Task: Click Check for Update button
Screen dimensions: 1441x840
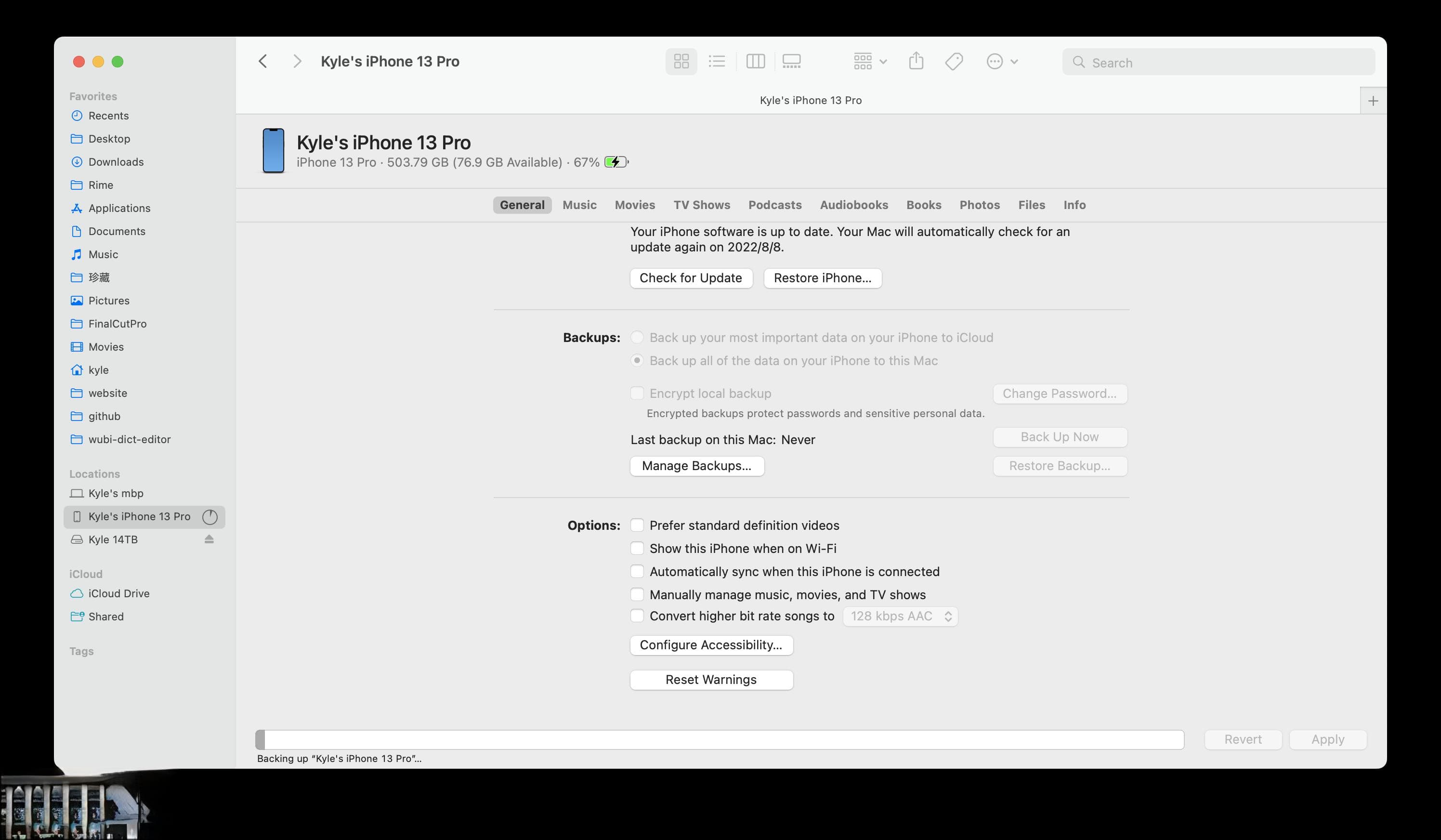Action: click(x=691, y=278)
